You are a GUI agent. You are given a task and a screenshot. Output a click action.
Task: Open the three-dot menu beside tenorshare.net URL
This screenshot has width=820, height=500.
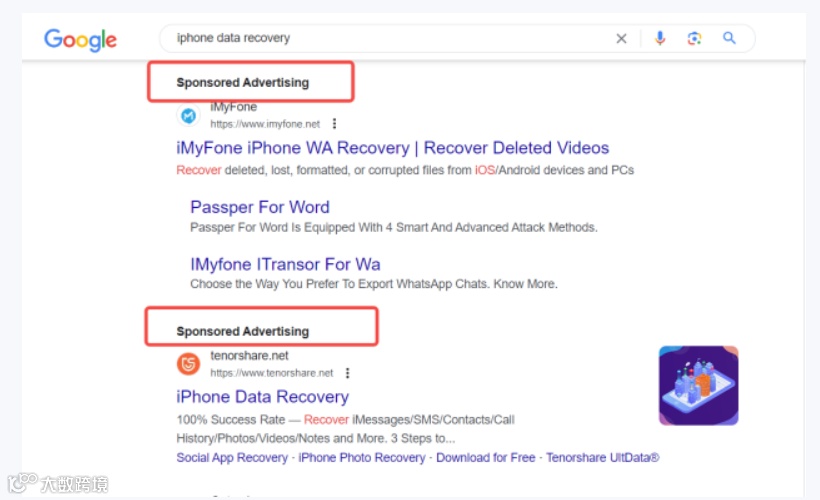(x=347, y=373)
